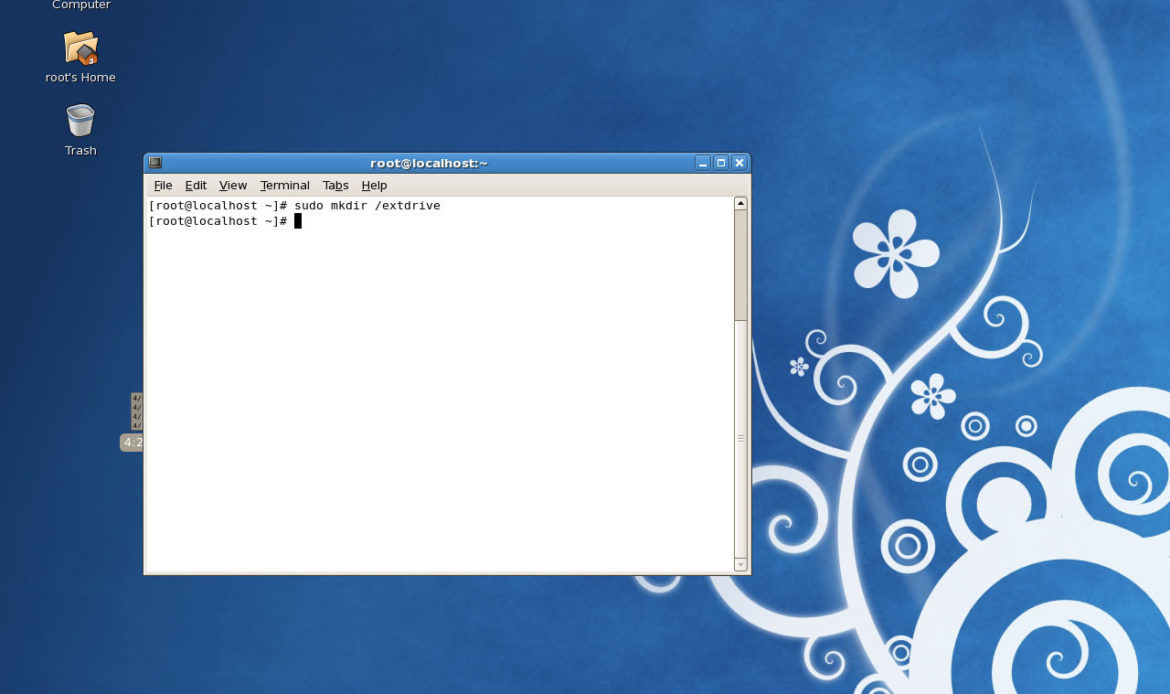Expand the Edit menu
This screenshot has width=1170, height=694.
click(196, 185)
